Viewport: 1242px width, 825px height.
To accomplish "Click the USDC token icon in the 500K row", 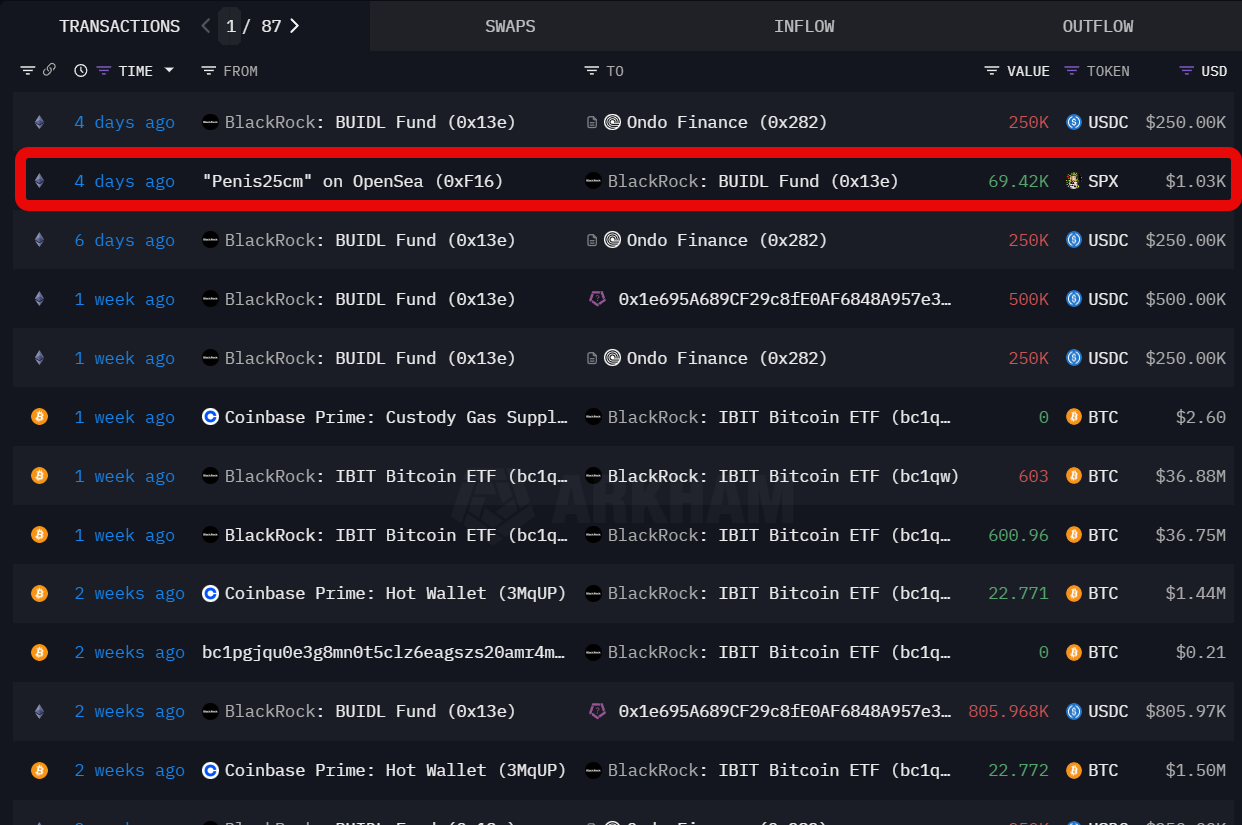I will pos(1073,299).
